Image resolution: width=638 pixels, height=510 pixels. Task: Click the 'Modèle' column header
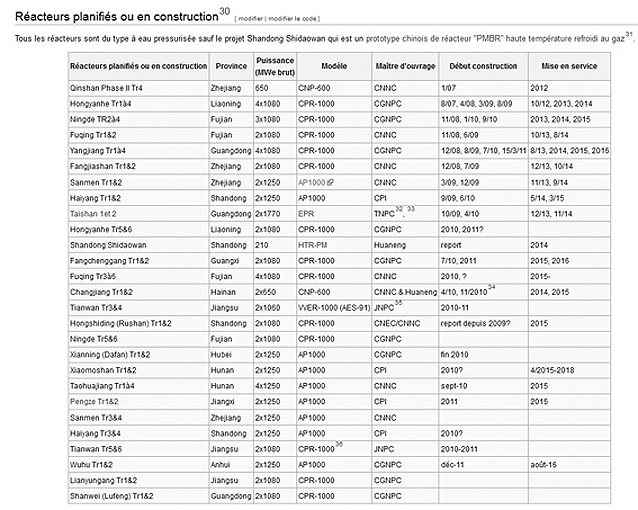coord(334,65)
